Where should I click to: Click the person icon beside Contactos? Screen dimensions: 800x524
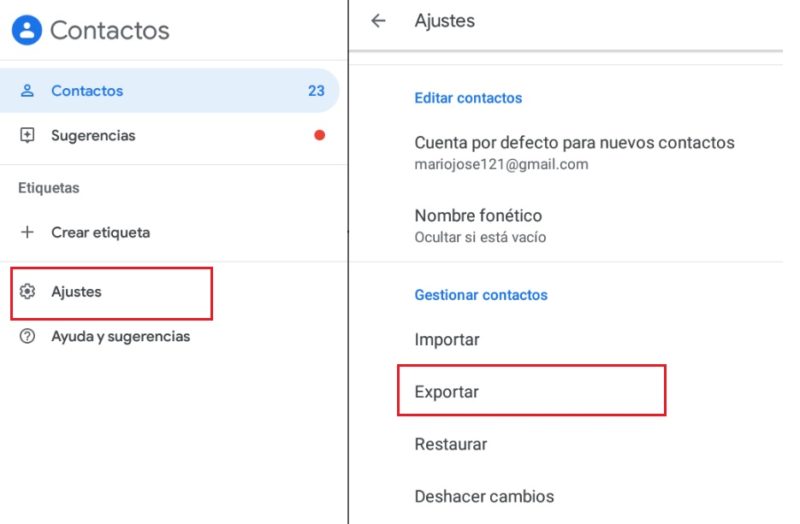tap(27, 91)
